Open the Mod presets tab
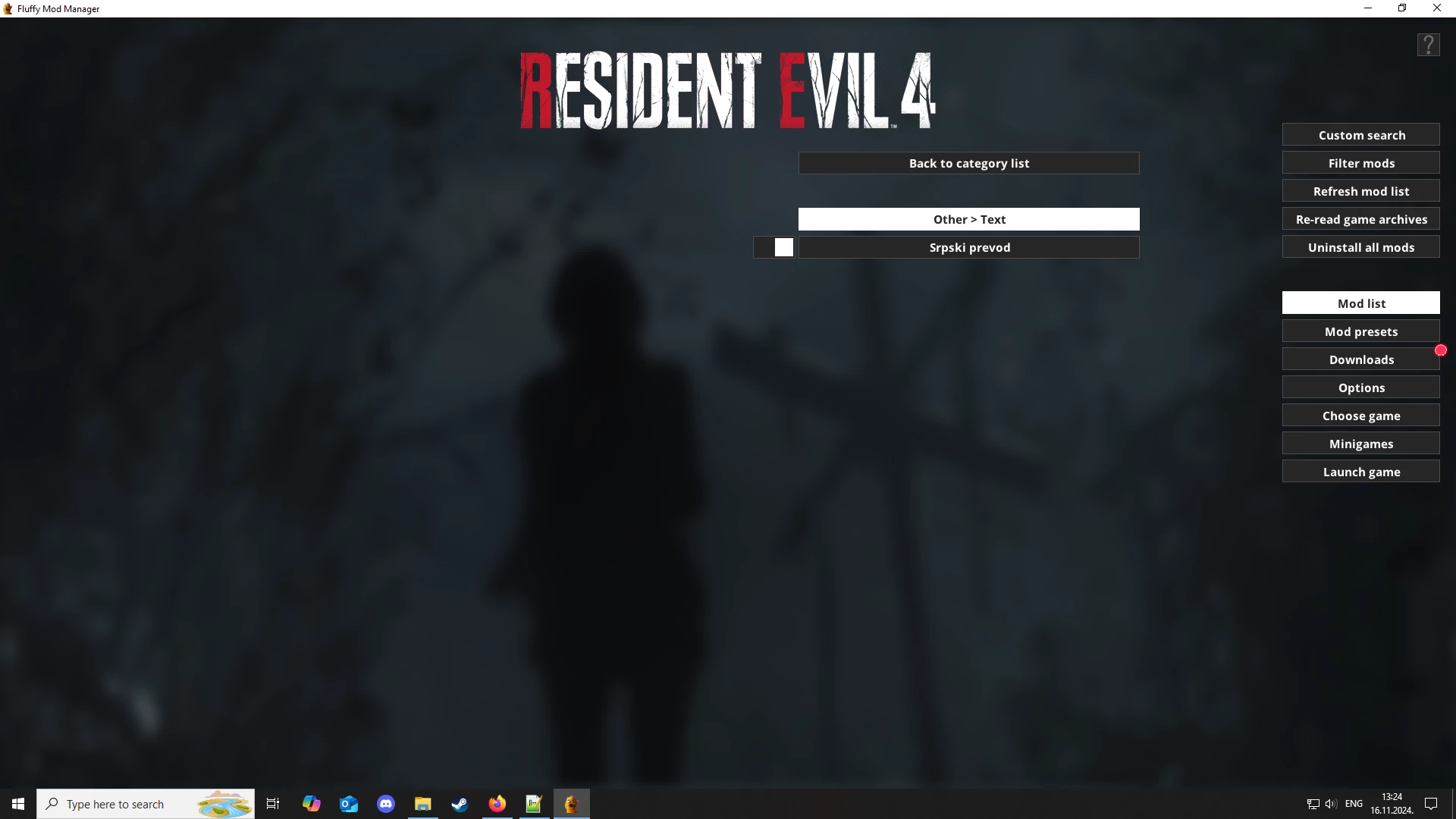Screen dimensions: 1456x819 [x=1360, y=331]
